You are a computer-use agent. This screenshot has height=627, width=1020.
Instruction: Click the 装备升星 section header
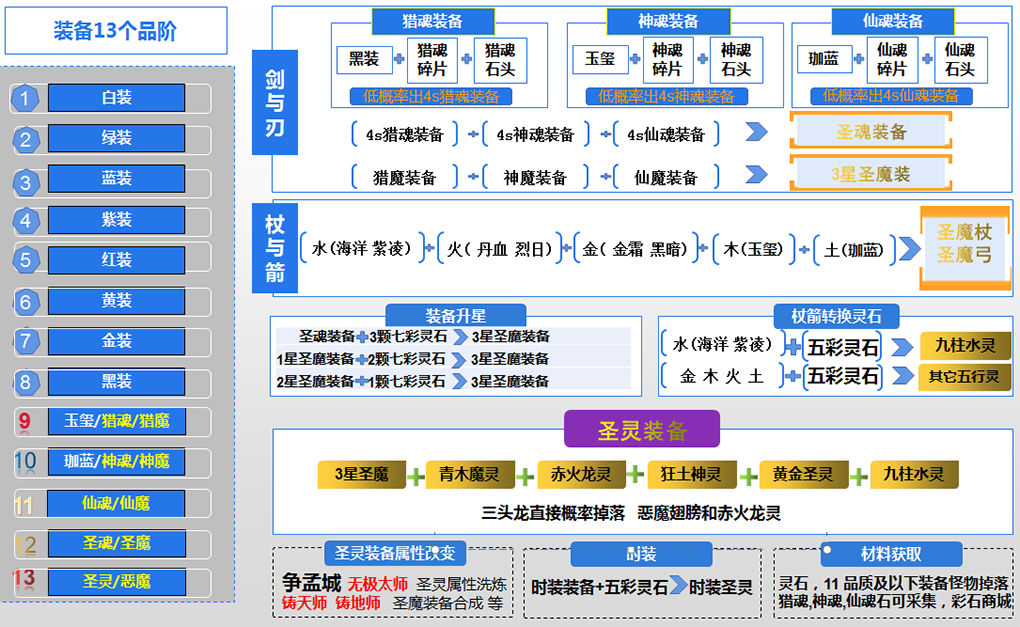pyautogui.click(x=455, y=315)
